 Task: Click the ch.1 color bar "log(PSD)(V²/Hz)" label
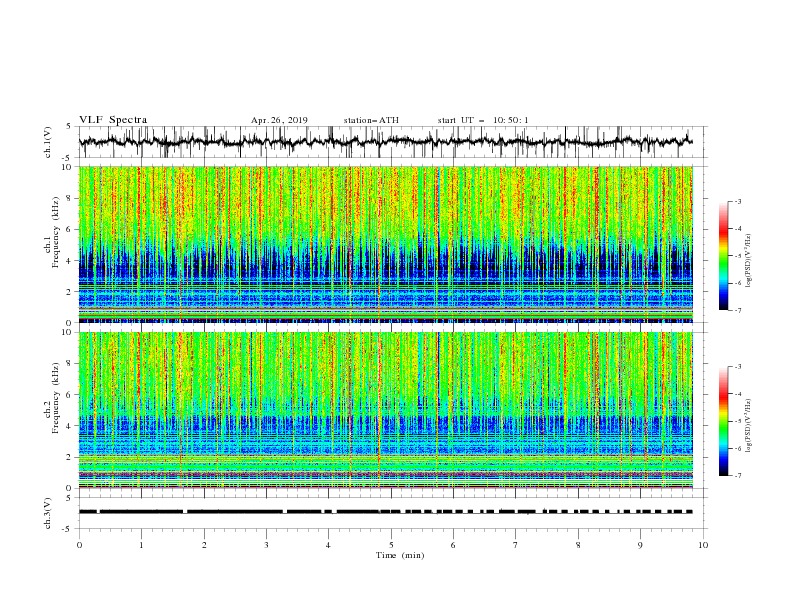749,261
